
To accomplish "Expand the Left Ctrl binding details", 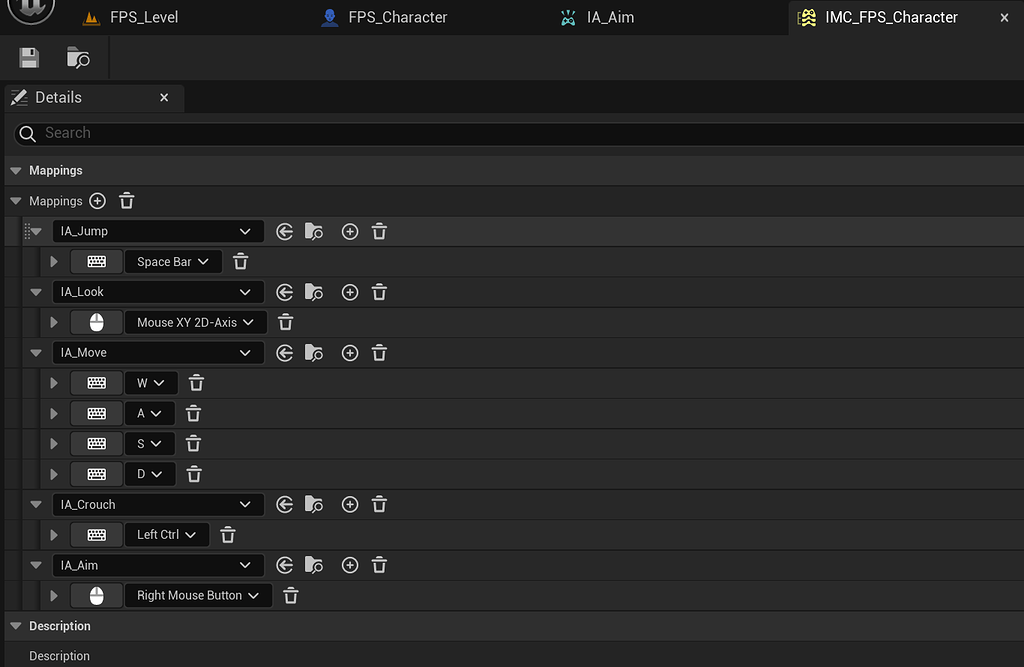I will pyautogui.click(x=54, y=535).
